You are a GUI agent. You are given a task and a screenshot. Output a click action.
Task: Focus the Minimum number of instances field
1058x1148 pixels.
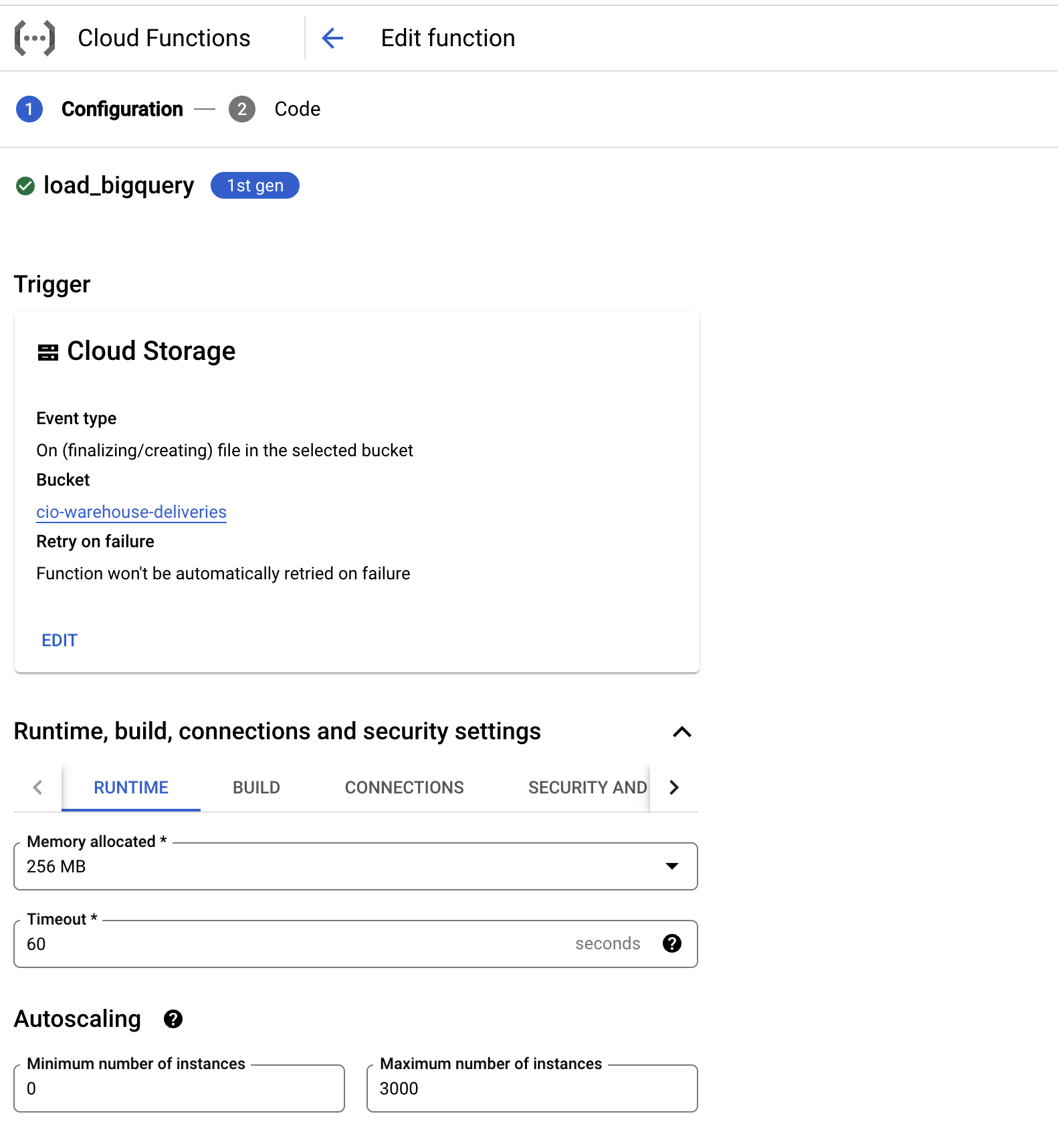[x=179, y=1088]
